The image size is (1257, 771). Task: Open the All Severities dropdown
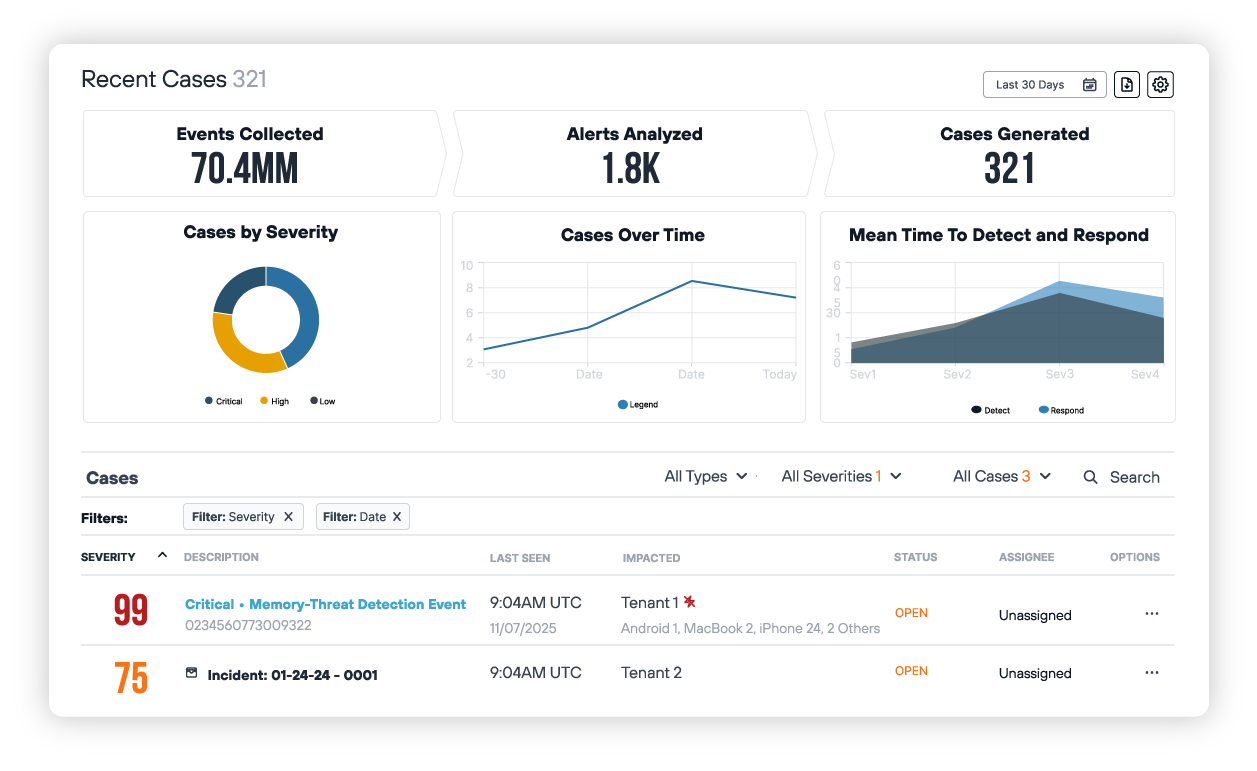841,476
